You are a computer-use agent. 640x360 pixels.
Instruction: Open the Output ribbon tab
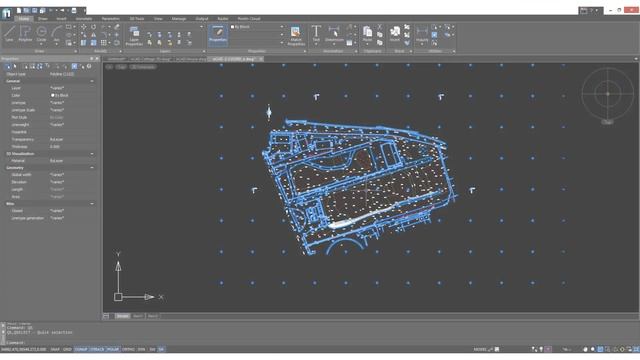202,19
